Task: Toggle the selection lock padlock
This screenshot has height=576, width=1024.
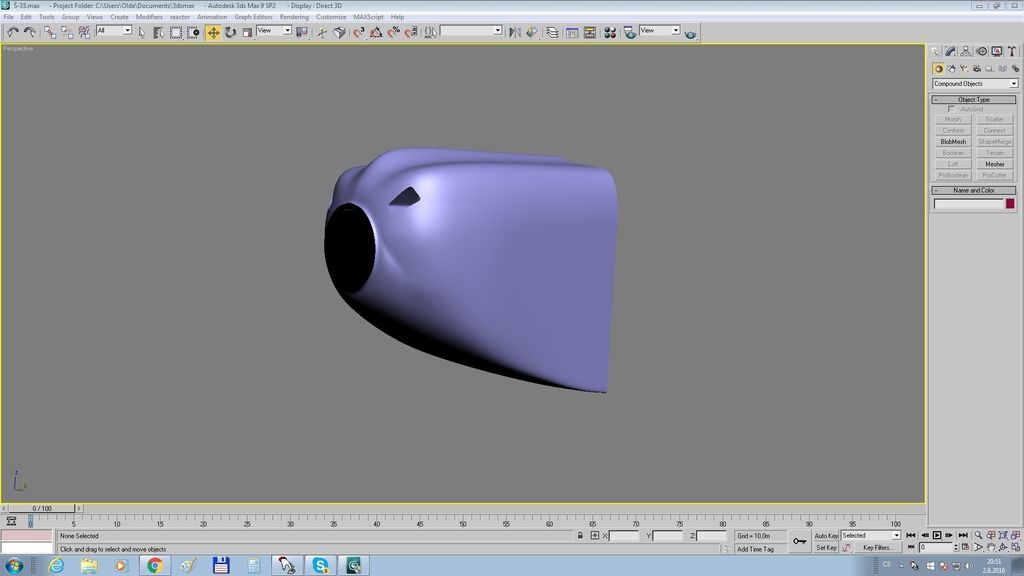Action: coord(580,536)
